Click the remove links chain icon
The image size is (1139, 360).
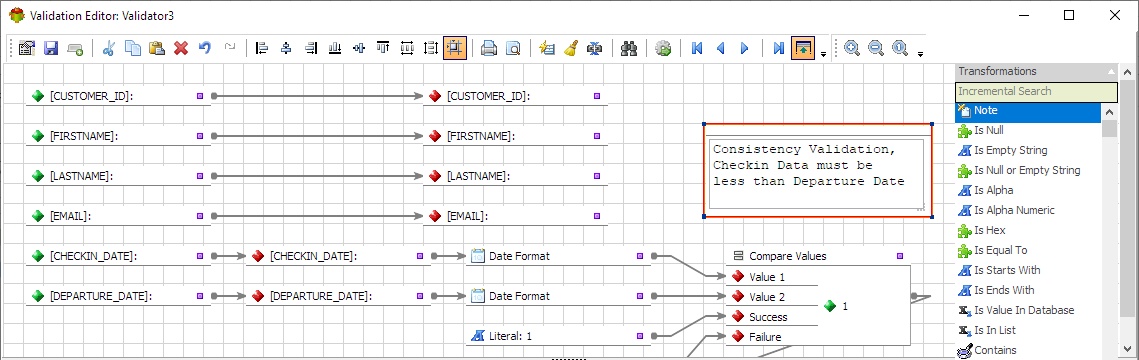click(x=595, y=49)
